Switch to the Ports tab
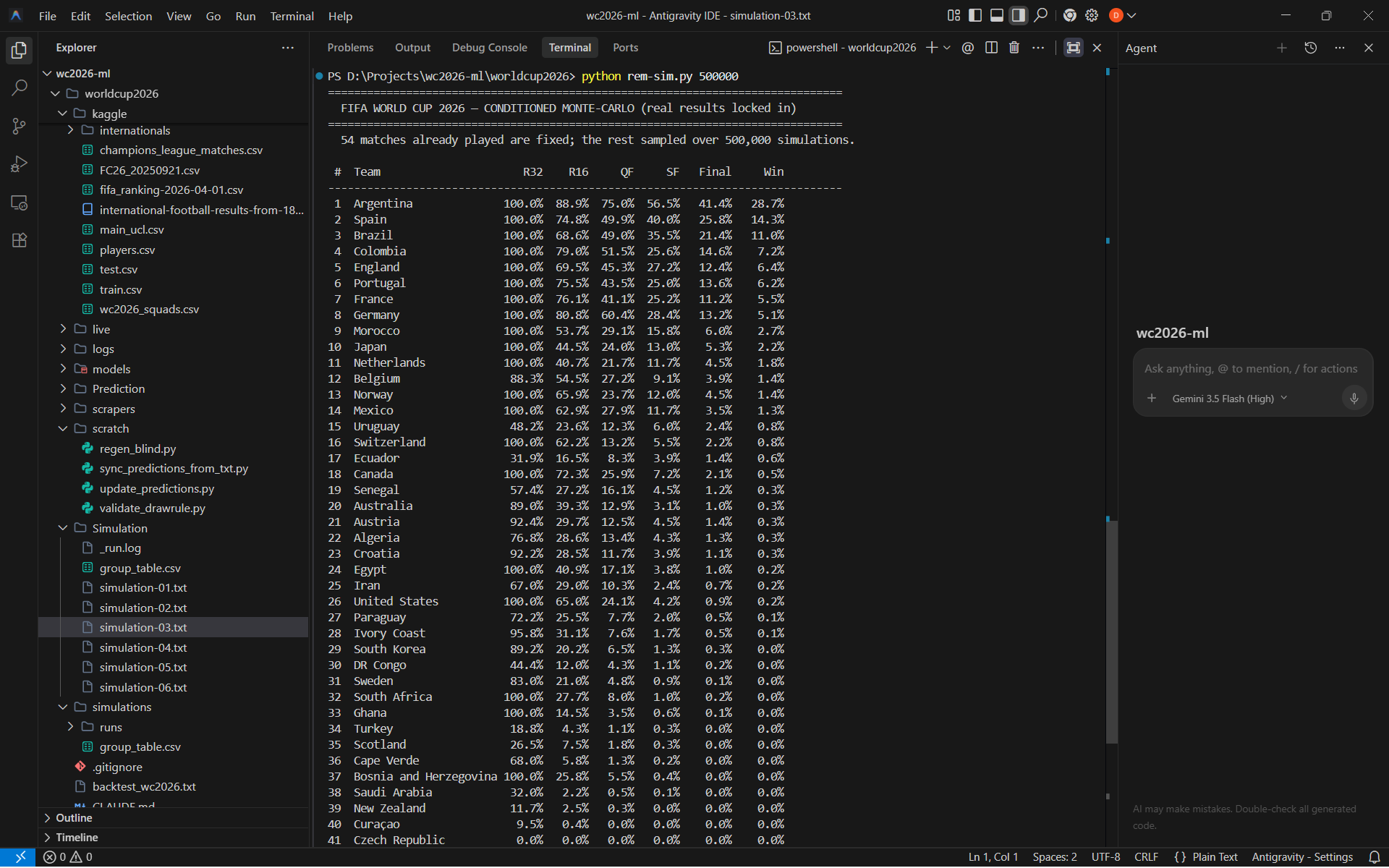This screenshot has width=1389, height=868. click(625, 48)
